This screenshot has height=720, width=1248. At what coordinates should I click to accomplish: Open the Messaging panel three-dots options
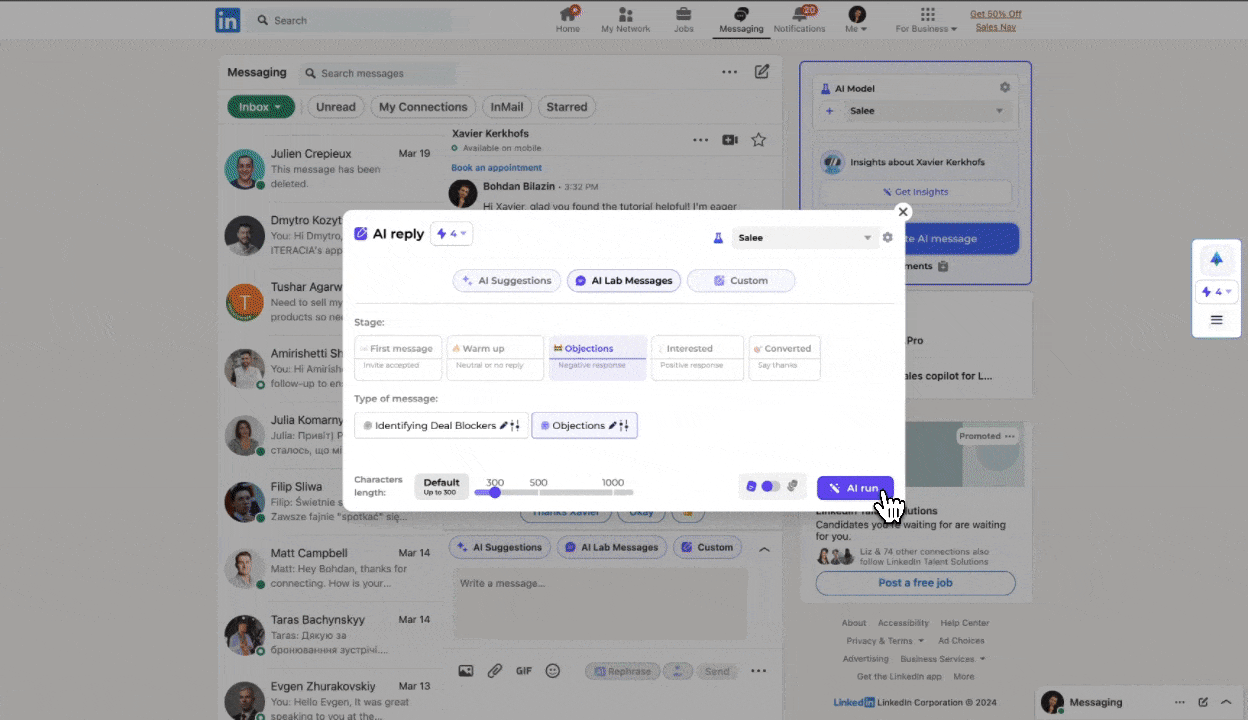click(730, 72)
